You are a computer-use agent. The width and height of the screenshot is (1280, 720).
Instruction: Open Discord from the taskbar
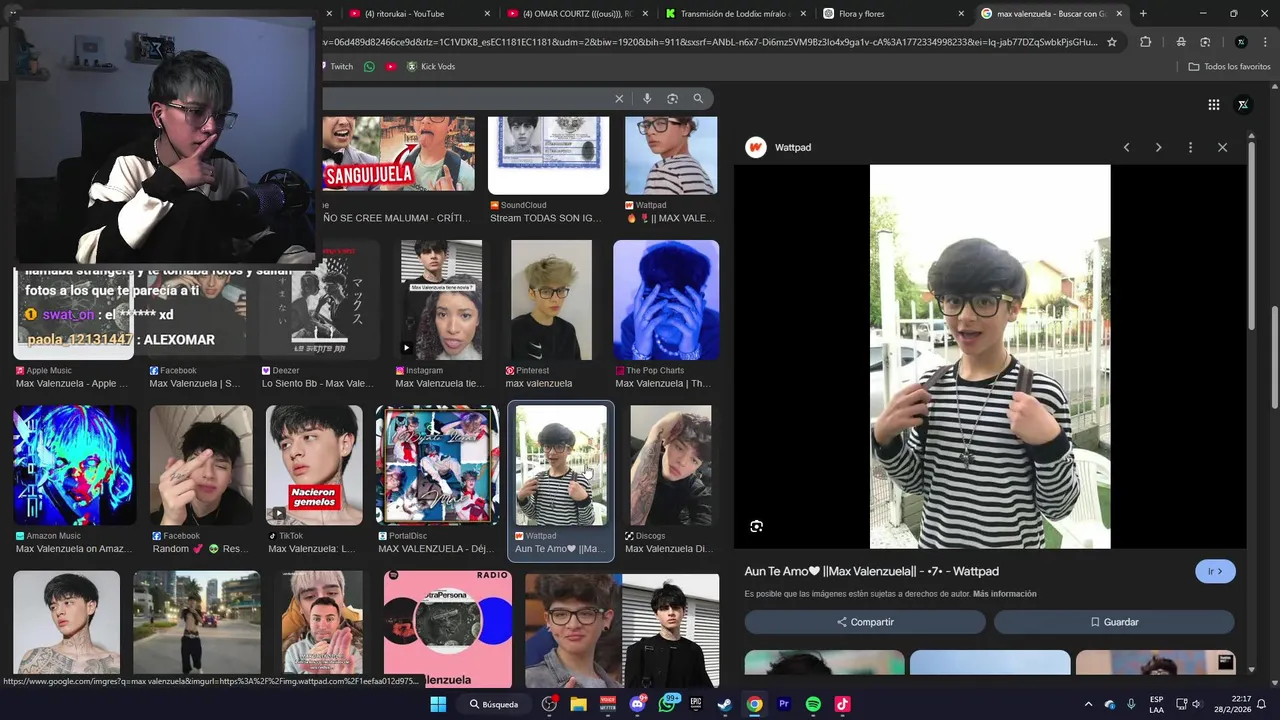[637, 704]
